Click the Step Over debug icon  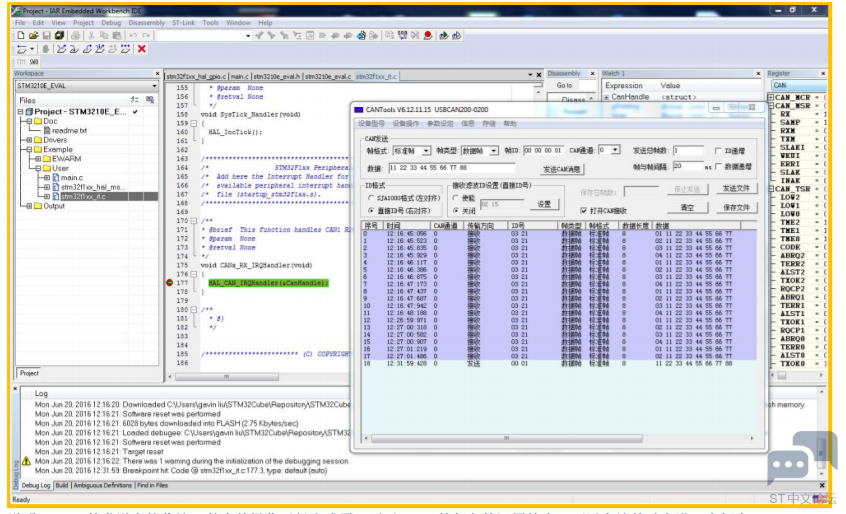click(x=61, y=49)
